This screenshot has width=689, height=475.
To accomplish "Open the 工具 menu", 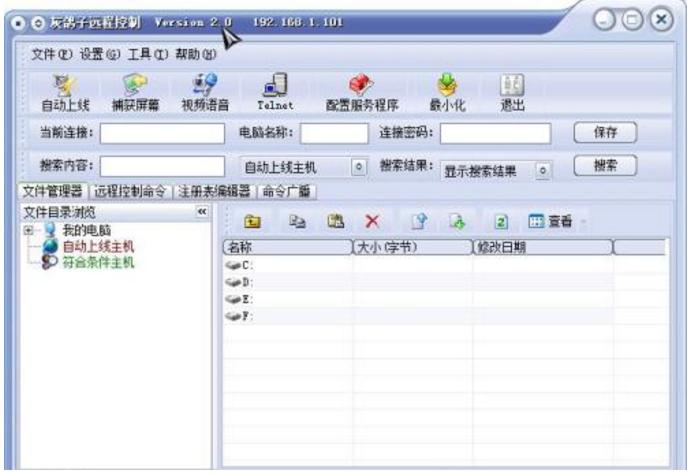I will click(x=147, y=54).
